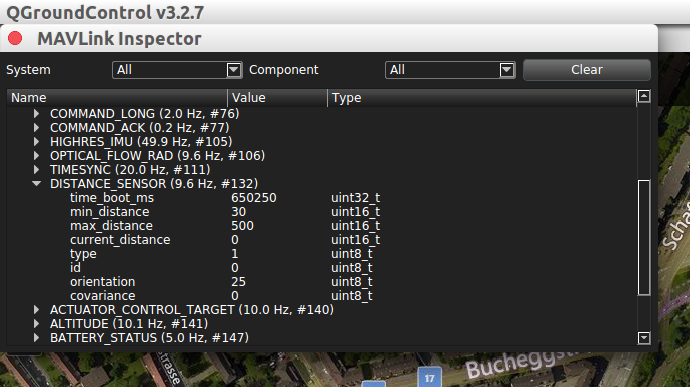Screen dimensions: 690x387
Task: Click the scroll down arrow of message list
Action: coord(644,338)
